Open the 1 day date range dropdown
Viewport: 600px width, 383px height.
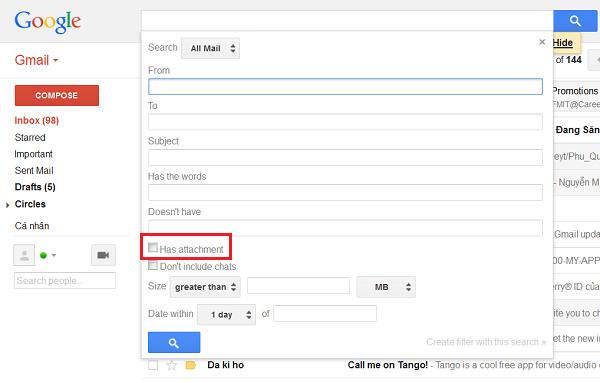[226, 315]
